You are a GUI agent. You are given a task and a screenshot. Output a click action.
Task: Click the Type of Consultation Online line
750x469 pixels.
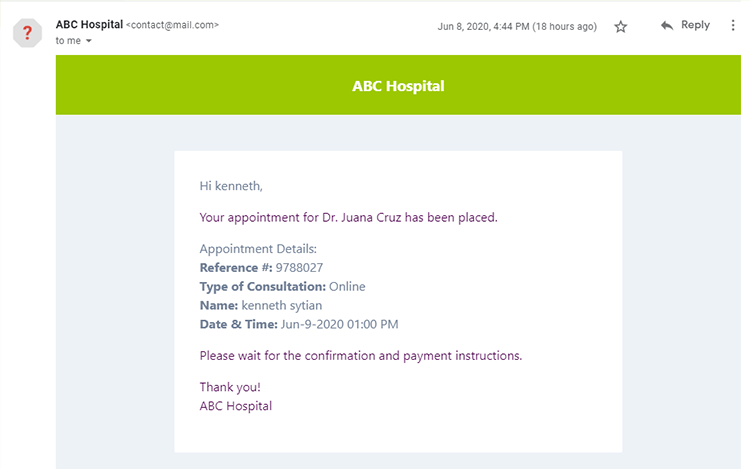tap(282, 287)
